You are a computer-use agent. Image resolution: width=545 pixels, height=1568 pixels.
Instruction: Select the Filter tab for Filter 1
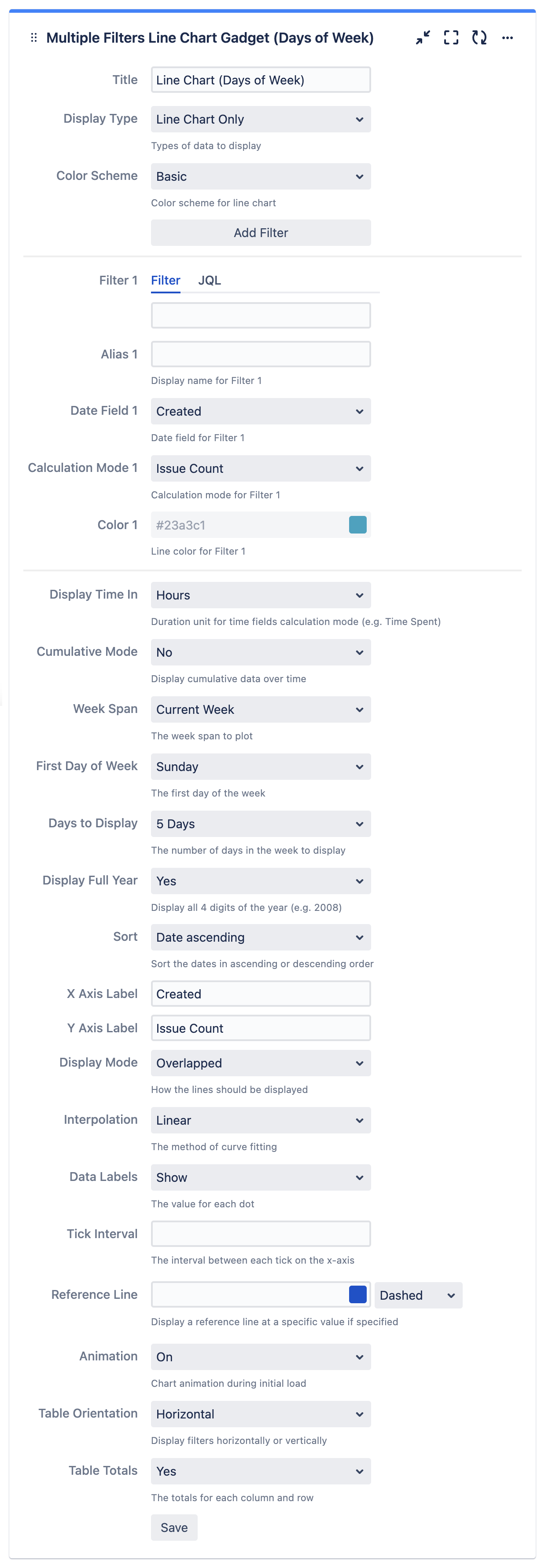pos(166,281)
